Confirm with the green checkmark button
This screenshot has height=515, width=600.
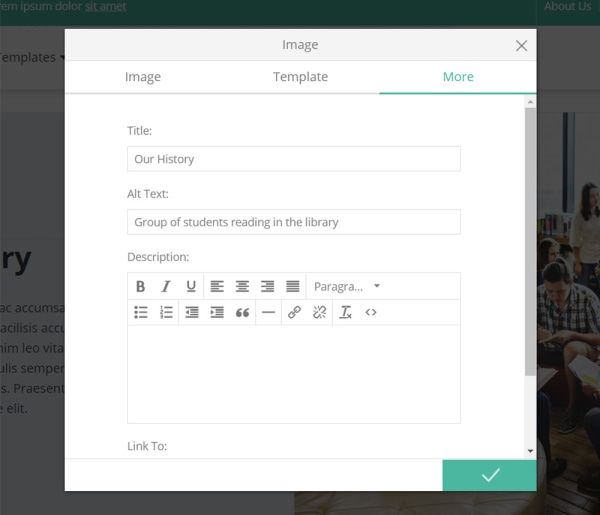(489, 475)
